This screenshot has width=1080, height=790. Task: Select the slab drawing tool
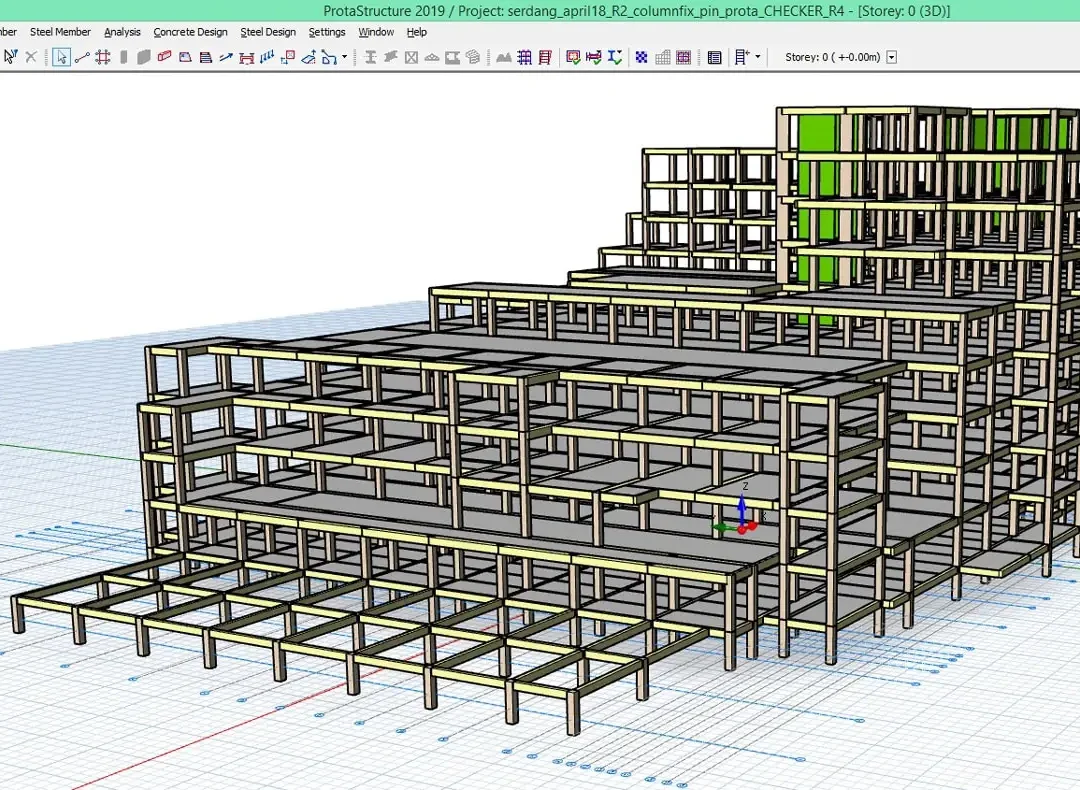[x=185, y=57]
